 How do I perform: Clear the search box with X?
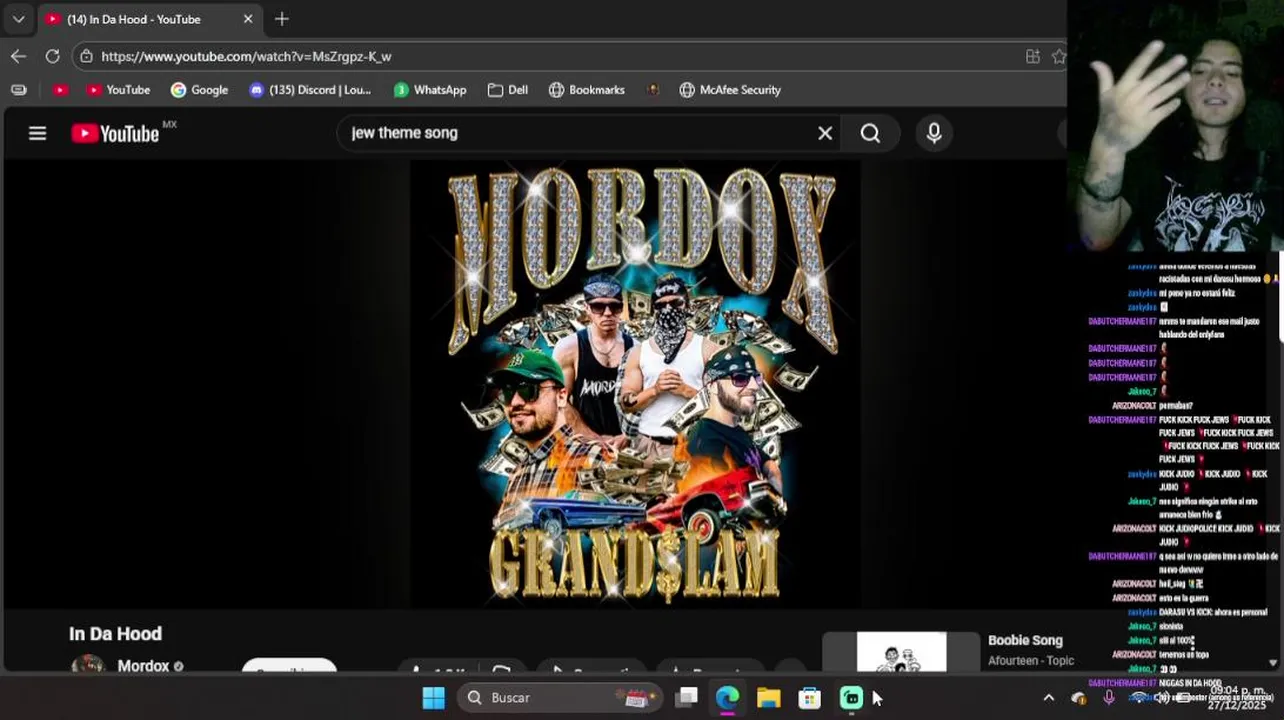pos(825,133)
